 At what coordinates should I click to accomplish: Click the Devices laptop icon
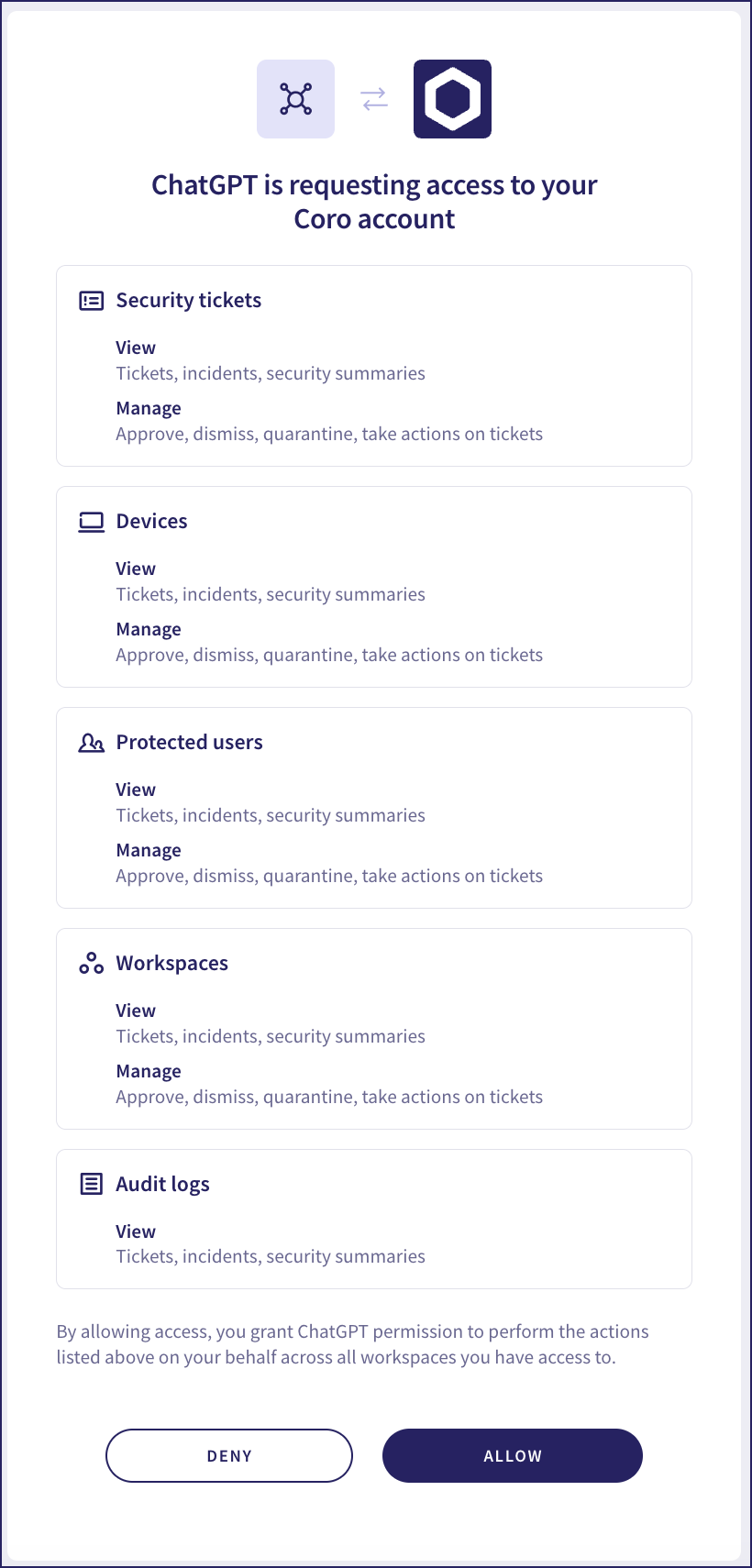(92, 521)
